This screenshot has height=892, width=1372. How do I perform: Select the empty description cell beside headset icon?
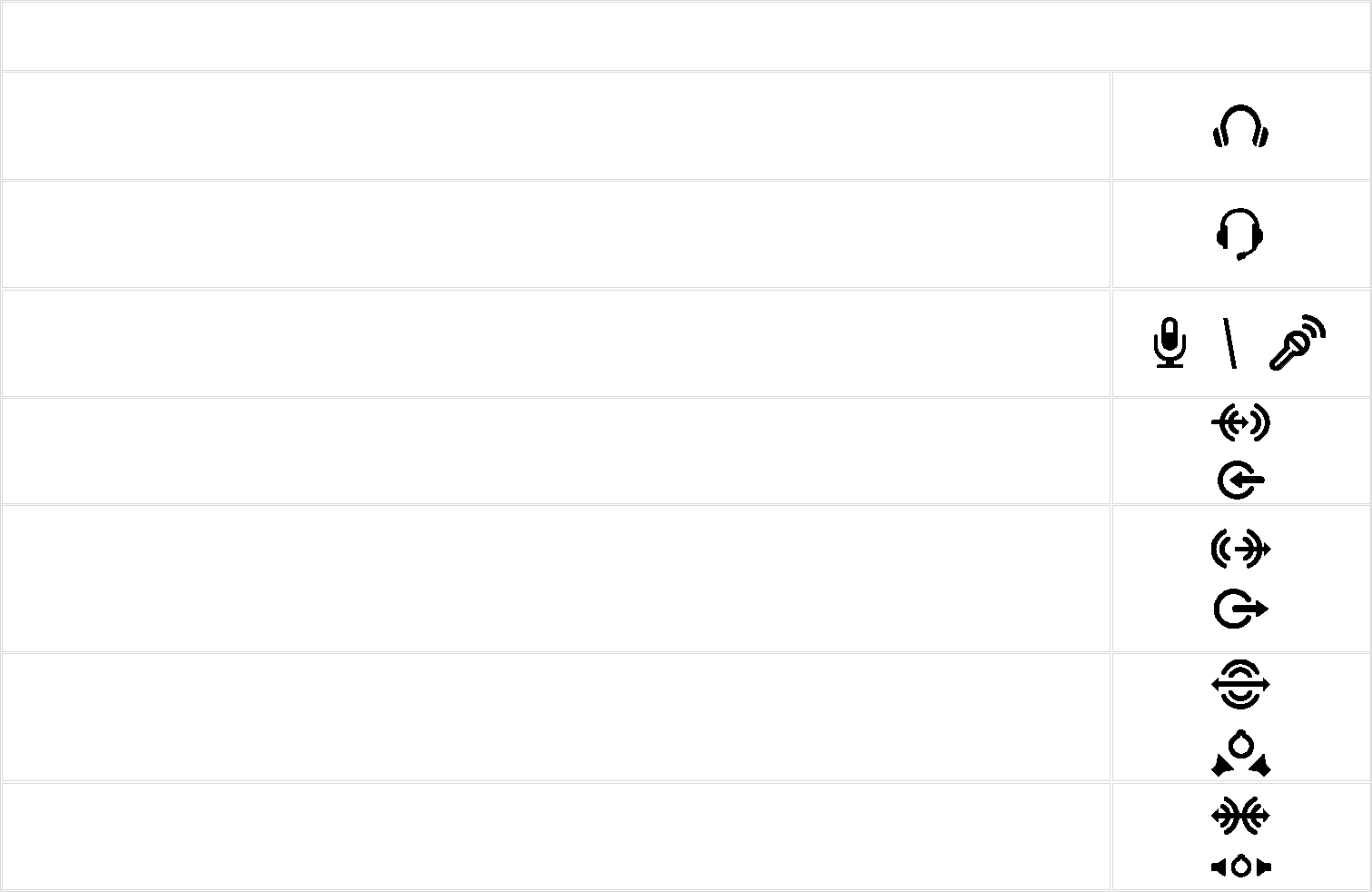[x=556, y=234]
